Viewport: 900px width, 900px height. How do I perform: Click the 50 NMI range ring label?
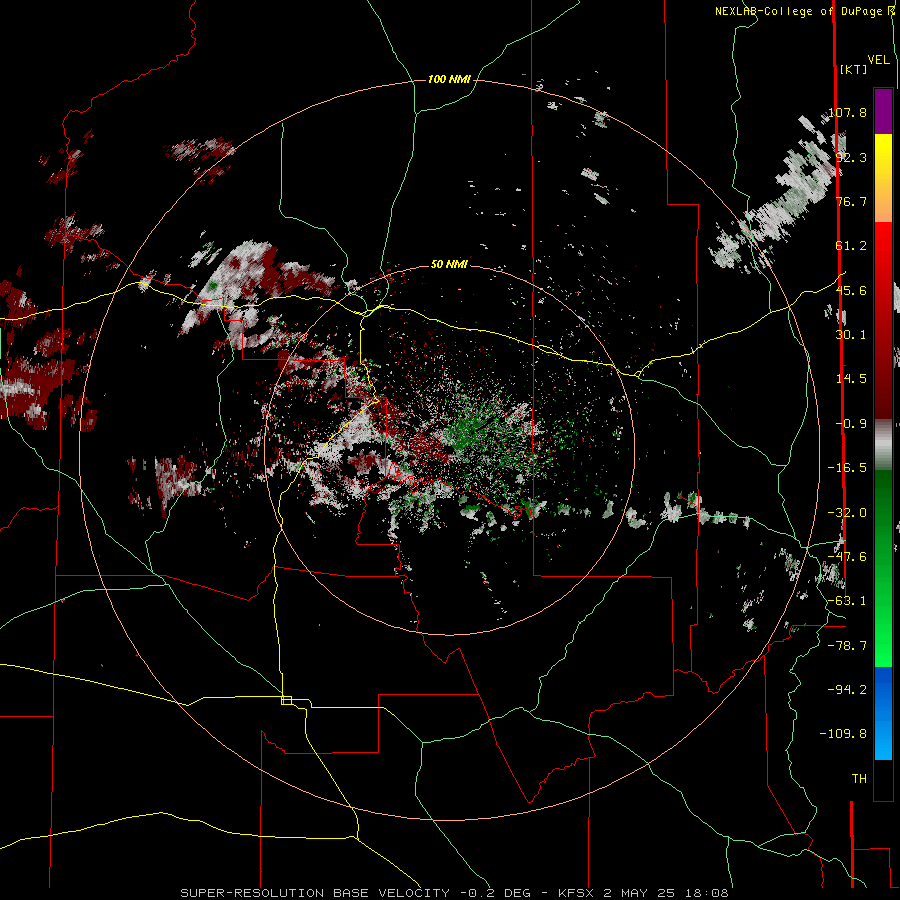pos(449,265)
